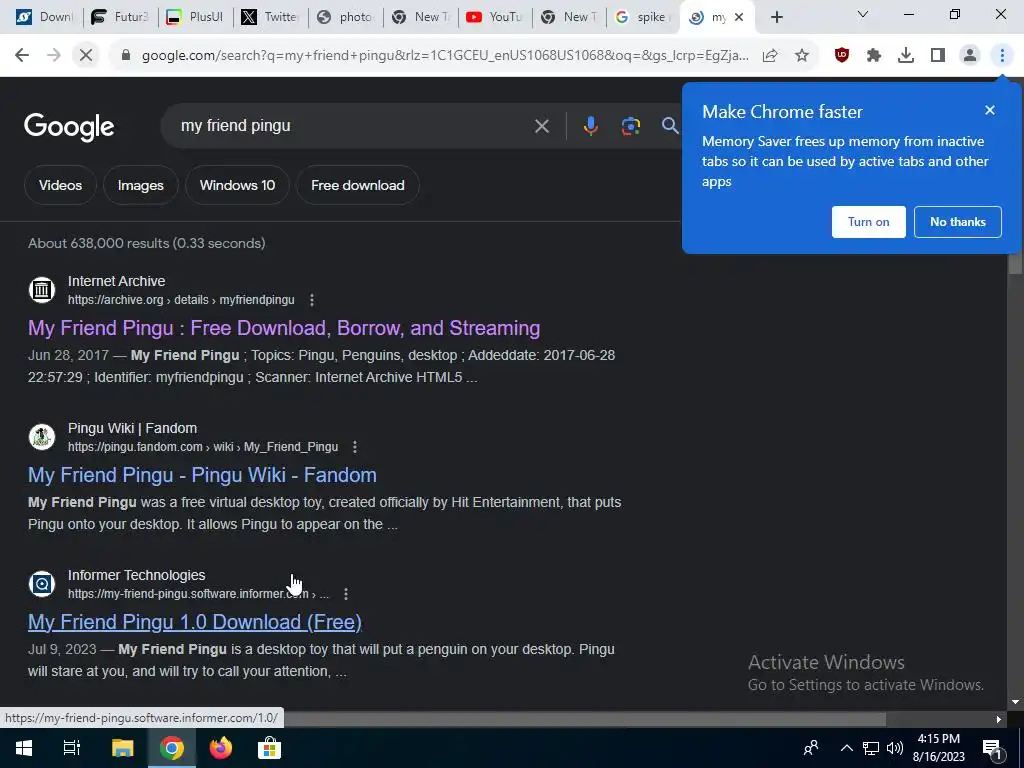Click the Google logo

pos(69,127)
